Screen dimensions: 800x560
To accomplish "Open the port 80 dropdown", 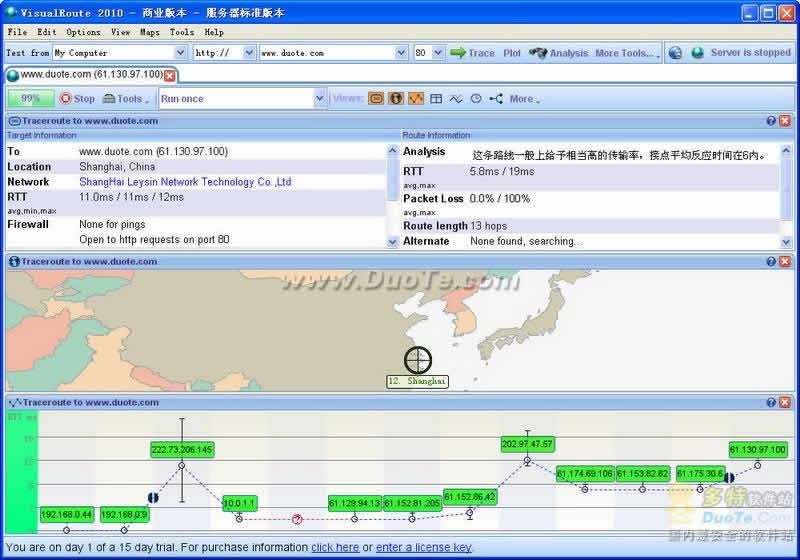I will pos(438,53).
